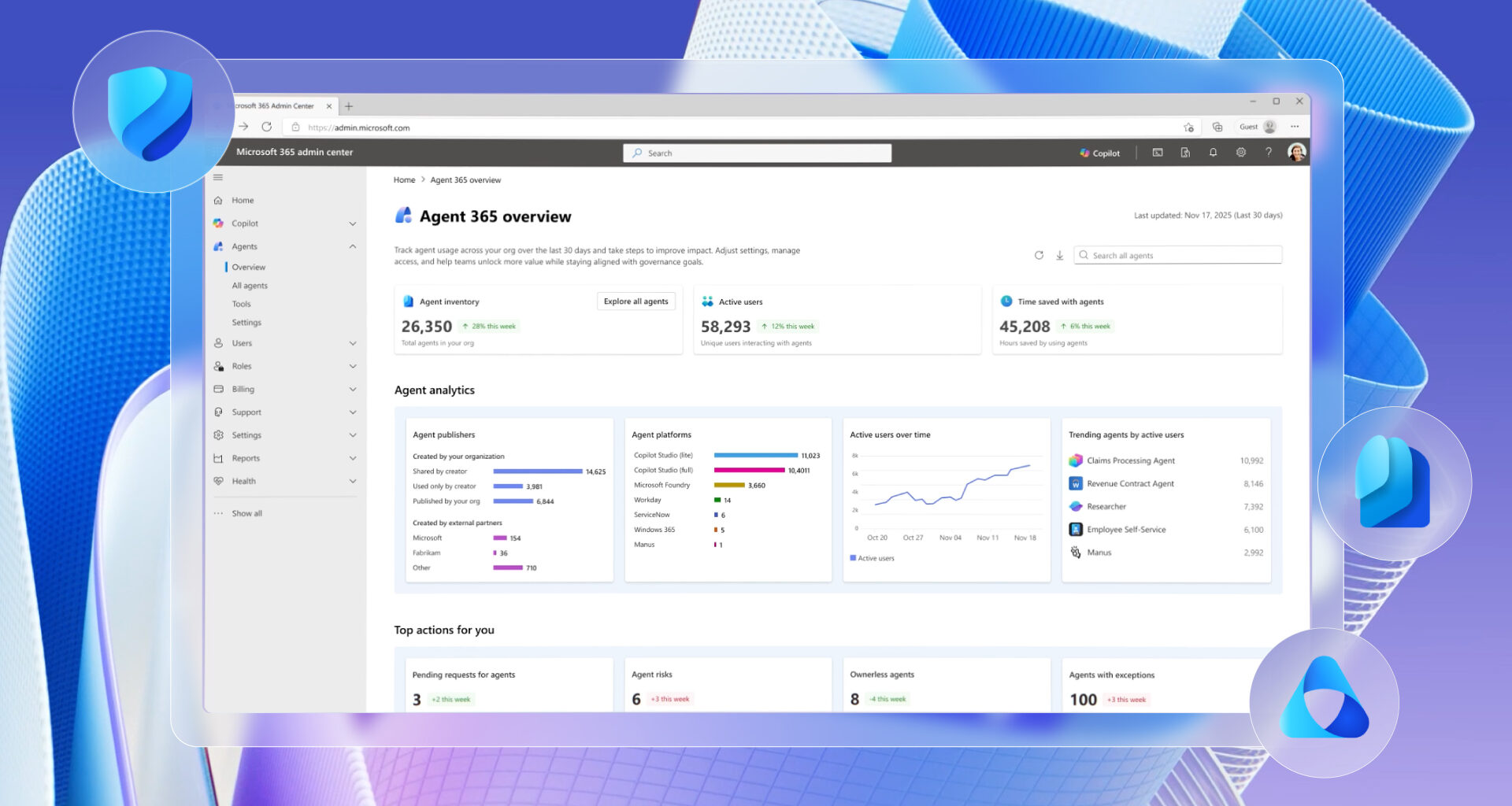
Task: Click the Active users legend marker under the chart
Action: [x=852, y=557]
